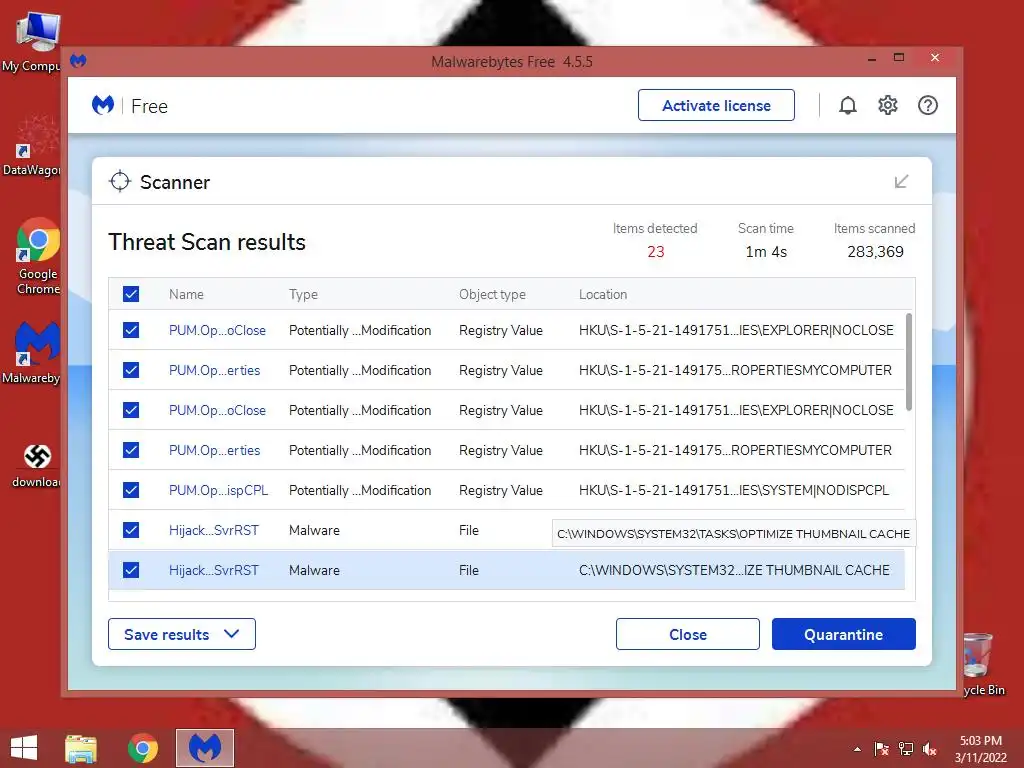
Task: Select the Malwarebytes taskbar button
Action: point(204,748)
